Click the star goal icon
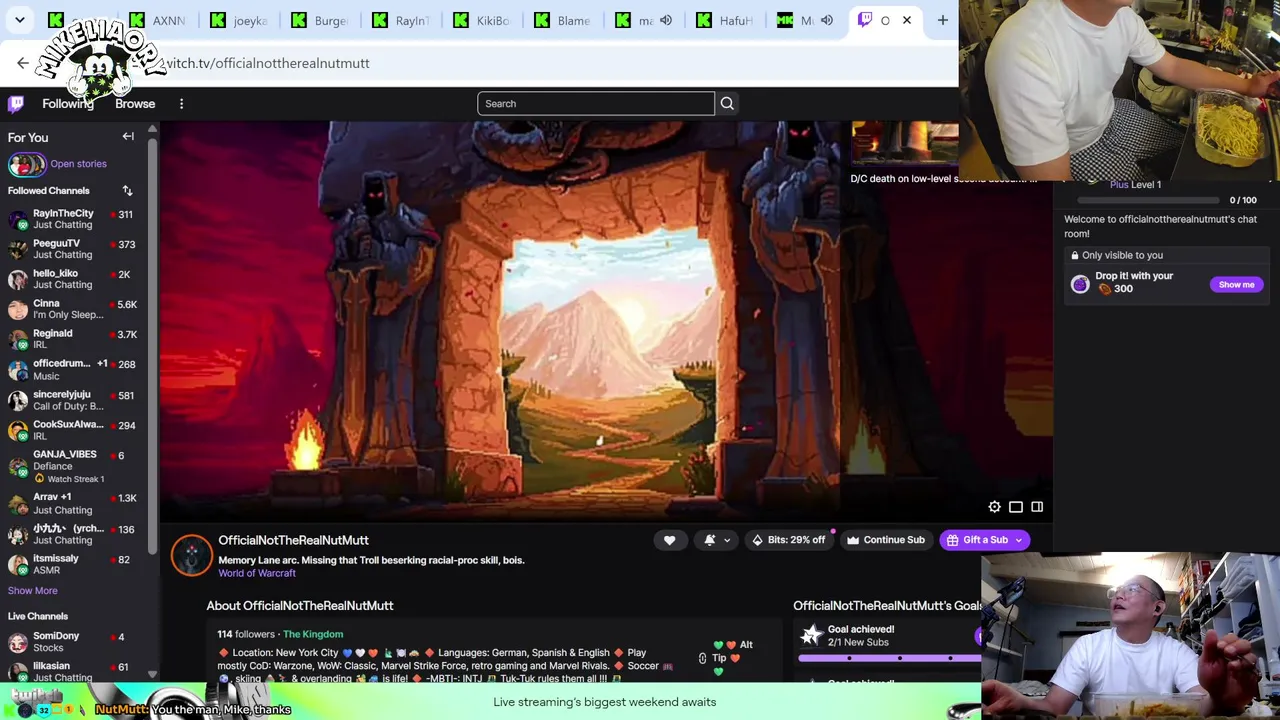The width and height of the screenshot is (1280, 720). [811, 635]
